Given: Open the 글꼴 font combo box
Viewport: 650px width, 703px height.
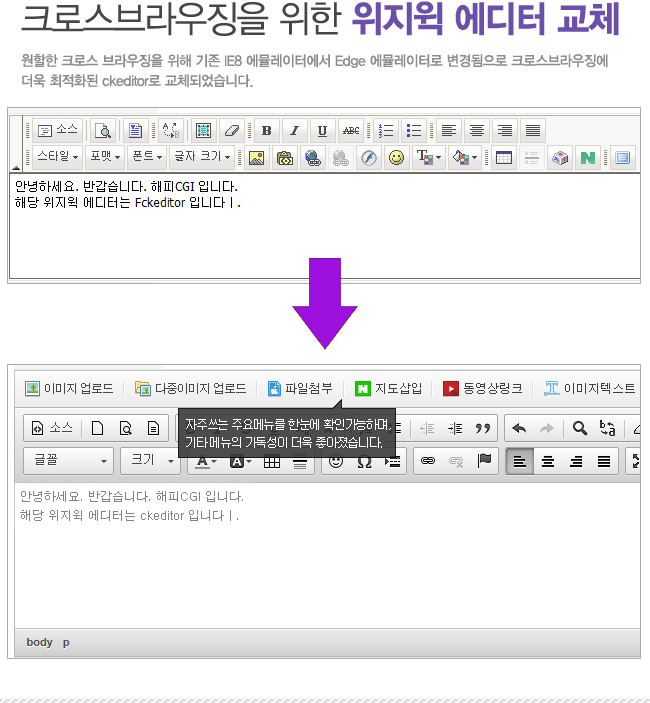Looking at the screenshot, I should click(69, 460).
